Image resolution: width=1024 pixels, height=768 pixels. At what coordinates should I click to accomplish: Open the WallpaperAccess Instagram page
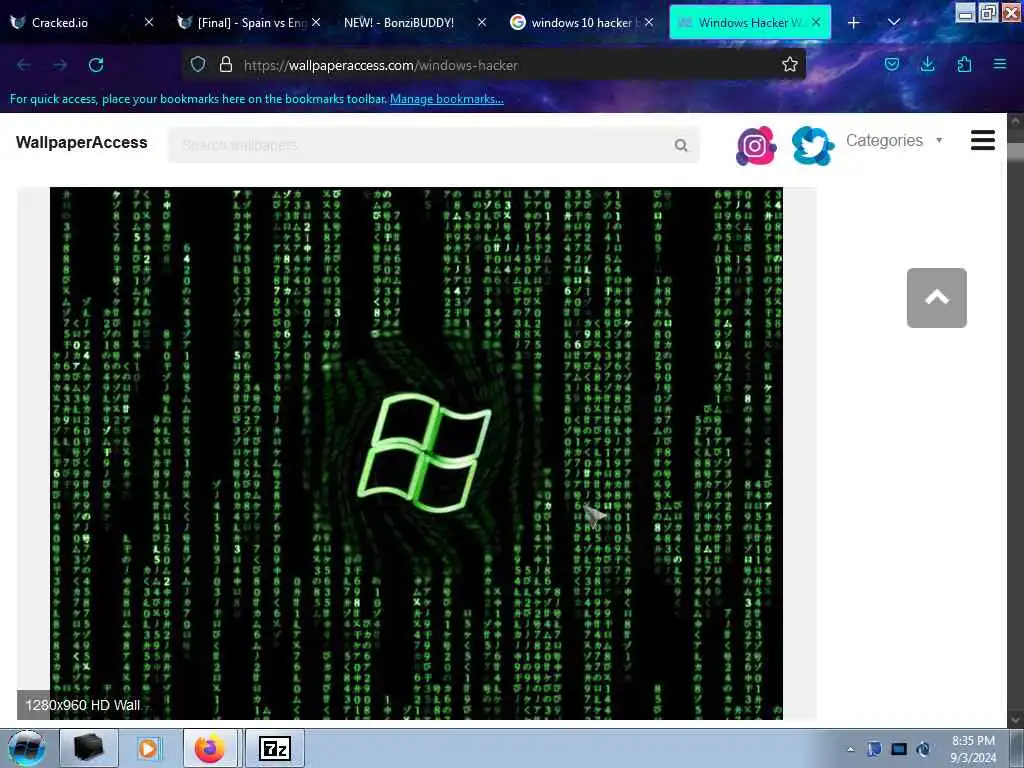pyautogui.click(x=756, y=146)
